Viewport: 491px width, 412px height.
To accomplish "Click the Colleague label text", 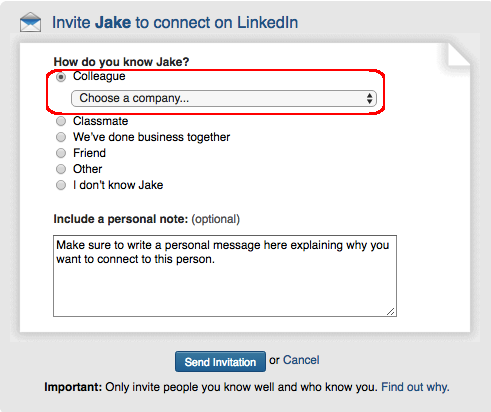I will (x=99, y=77).
